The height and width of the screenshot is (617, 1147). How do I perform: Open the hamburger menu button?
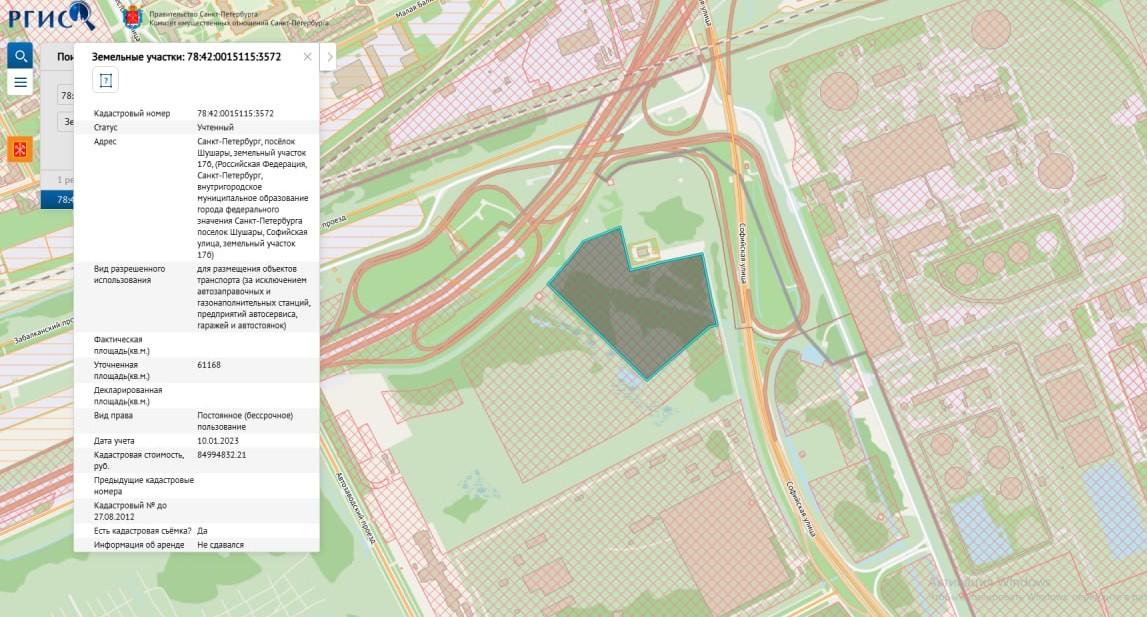[x=20, y=82]
